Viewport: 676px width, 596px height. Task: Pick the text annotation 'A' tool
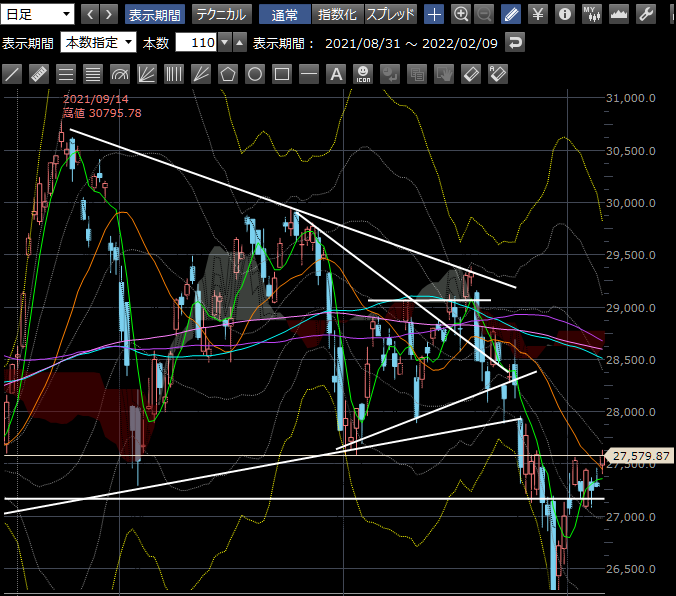(x=336, y=74)
